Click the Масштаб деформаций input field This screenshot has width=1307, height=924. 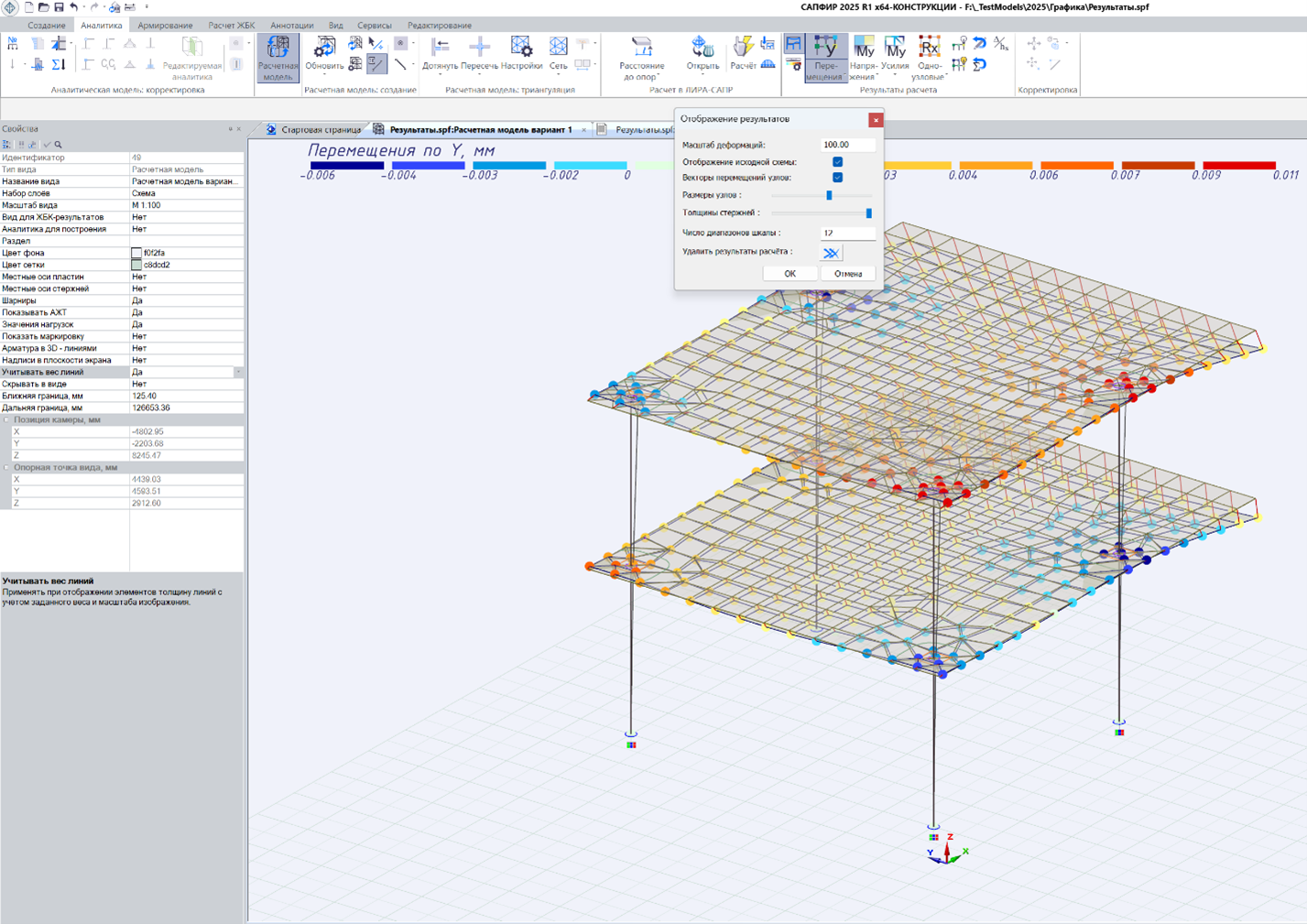coord(847,145)
